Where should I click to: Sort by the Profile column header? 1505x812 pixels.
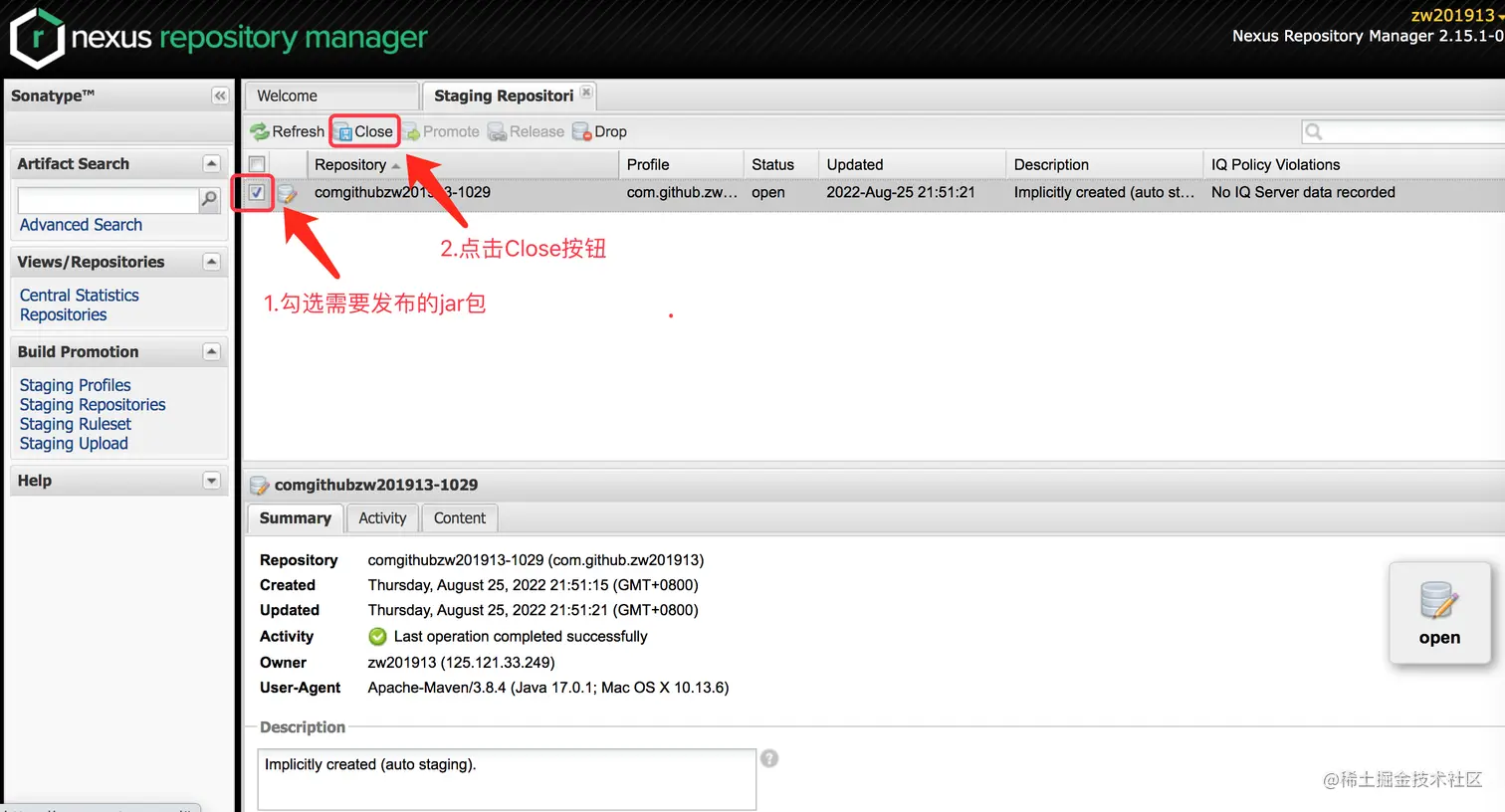(x=681, y=164)
